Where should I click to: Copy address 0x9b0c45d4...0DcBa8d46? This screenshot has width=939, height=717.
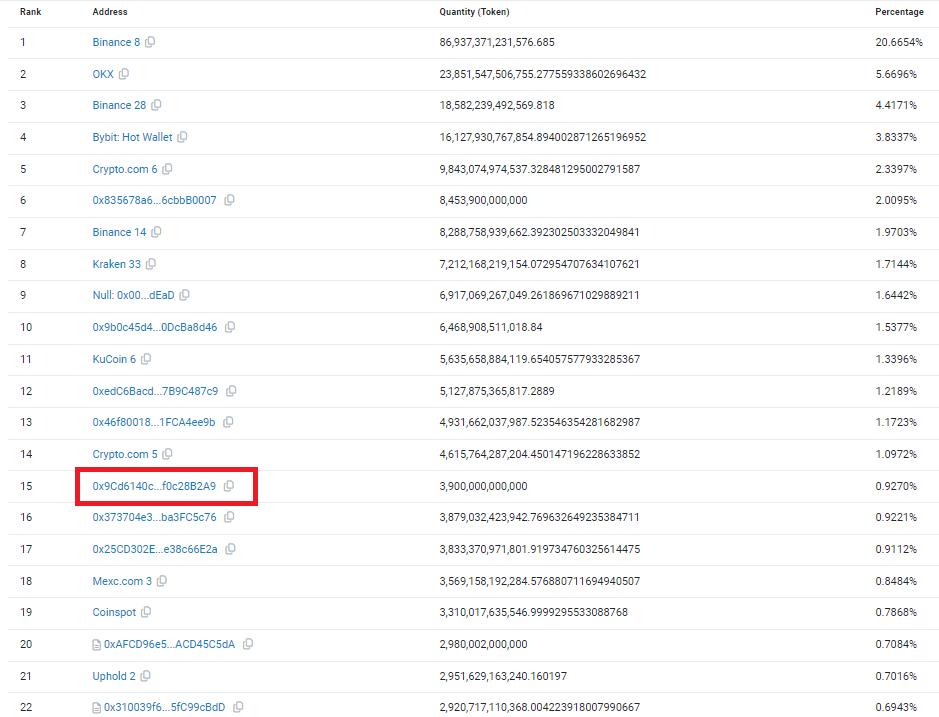click(230, 327)
